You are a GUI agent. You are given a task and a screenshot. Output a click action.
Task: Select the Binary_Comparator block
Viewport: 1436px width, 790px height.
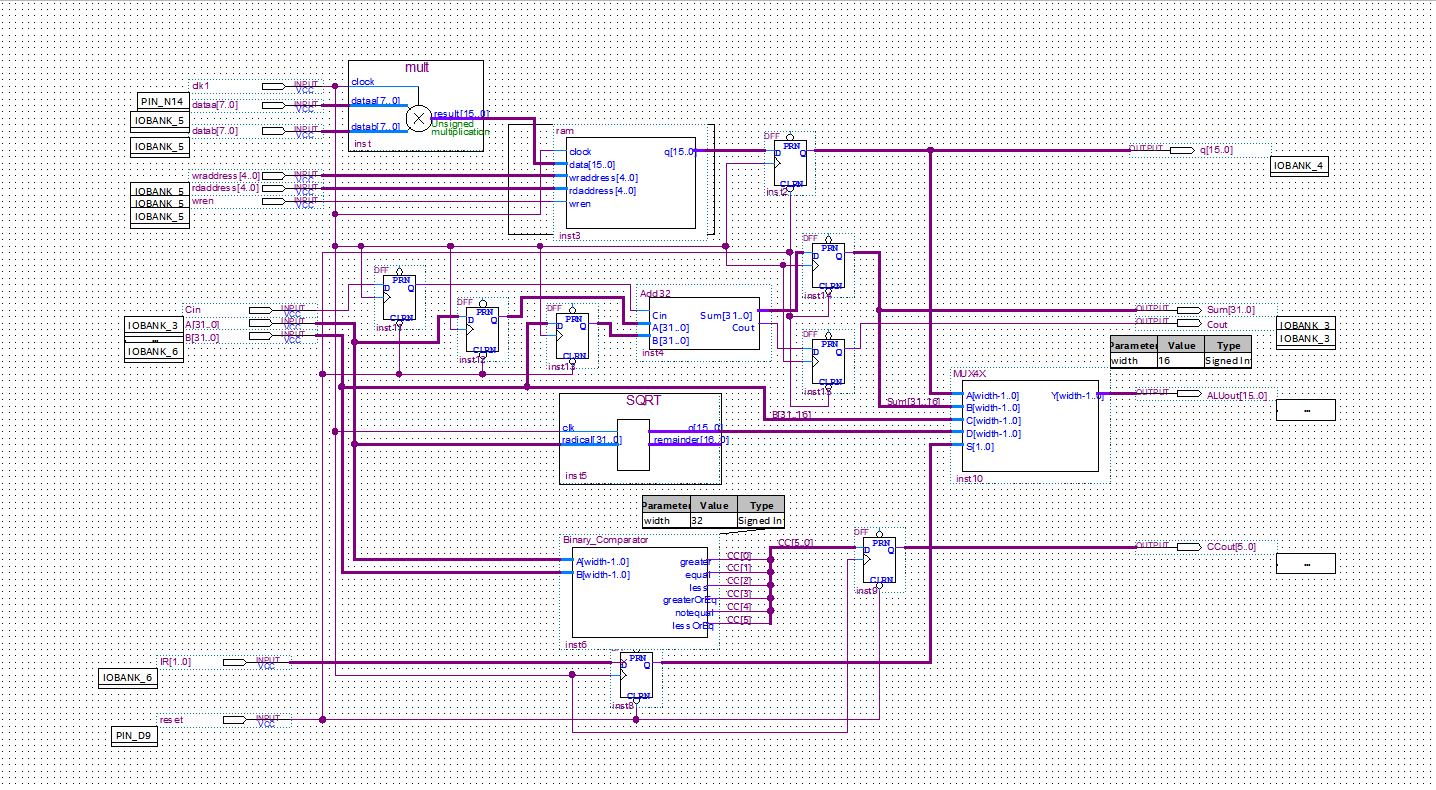[x=640, y=590]
